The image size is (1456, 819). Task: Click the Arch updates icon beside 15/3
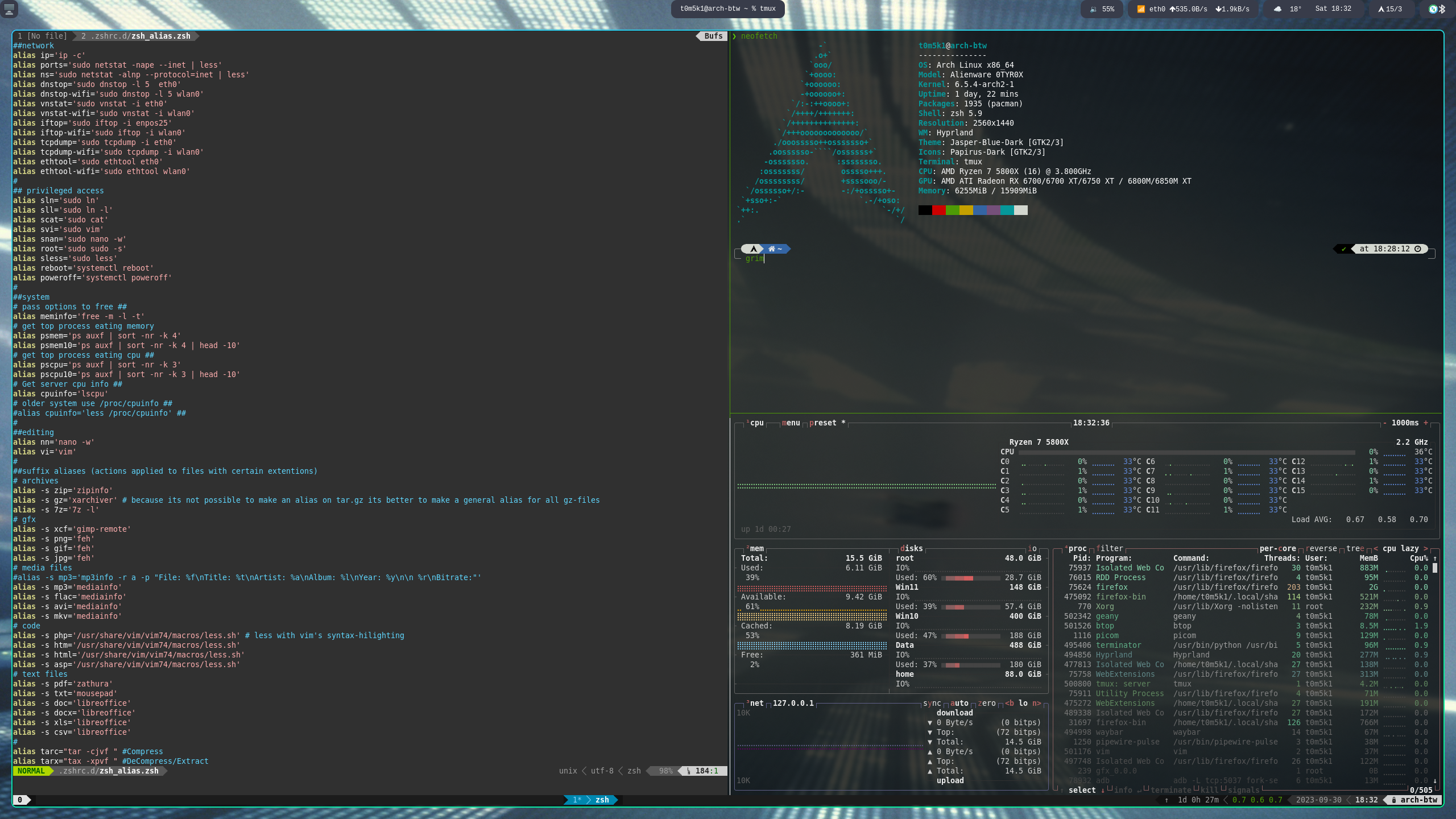(x=1380, y=9)
